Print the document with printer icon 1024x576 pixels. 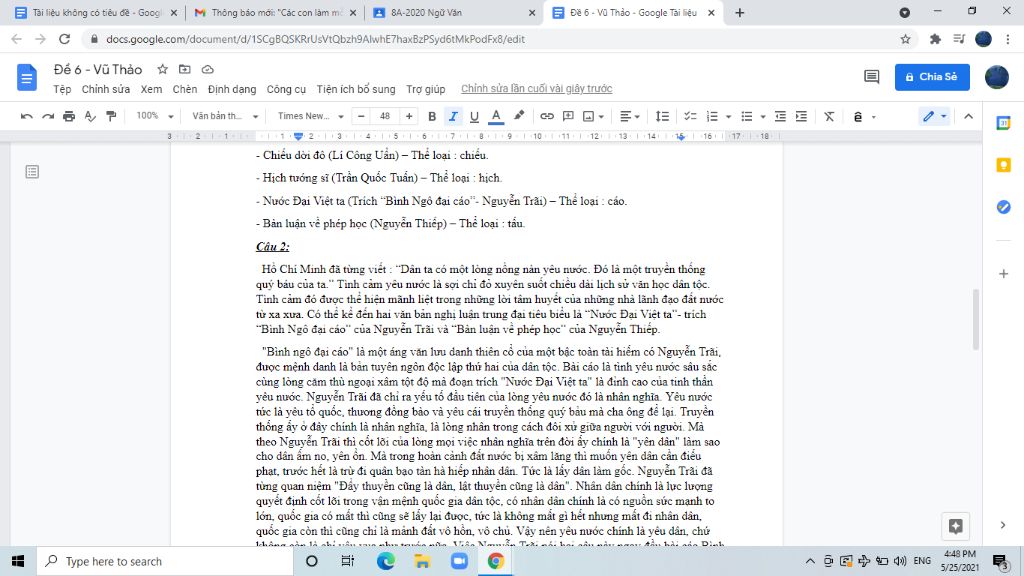pos(69,116)
